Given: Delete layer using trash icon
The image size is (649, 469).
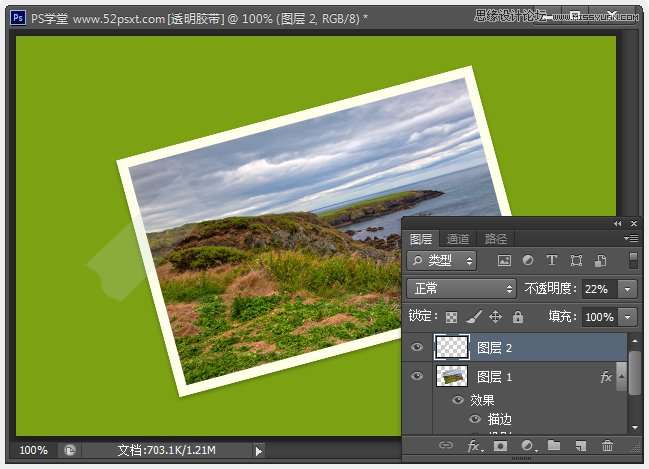Looking at the screenshot, I should point(607,445).
